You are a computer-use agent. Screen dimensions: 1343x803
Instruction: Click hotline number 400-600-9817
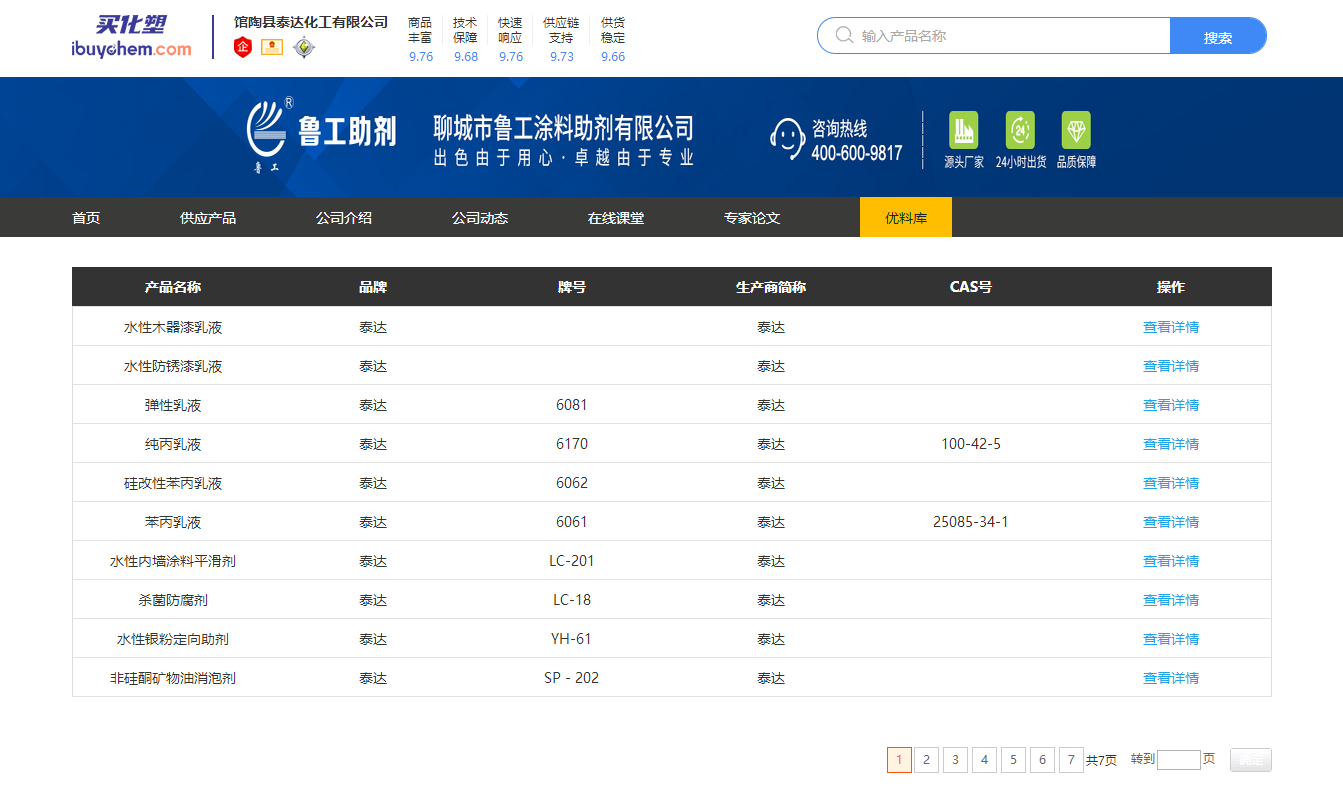pyautogui.click(x=856, y=153)
